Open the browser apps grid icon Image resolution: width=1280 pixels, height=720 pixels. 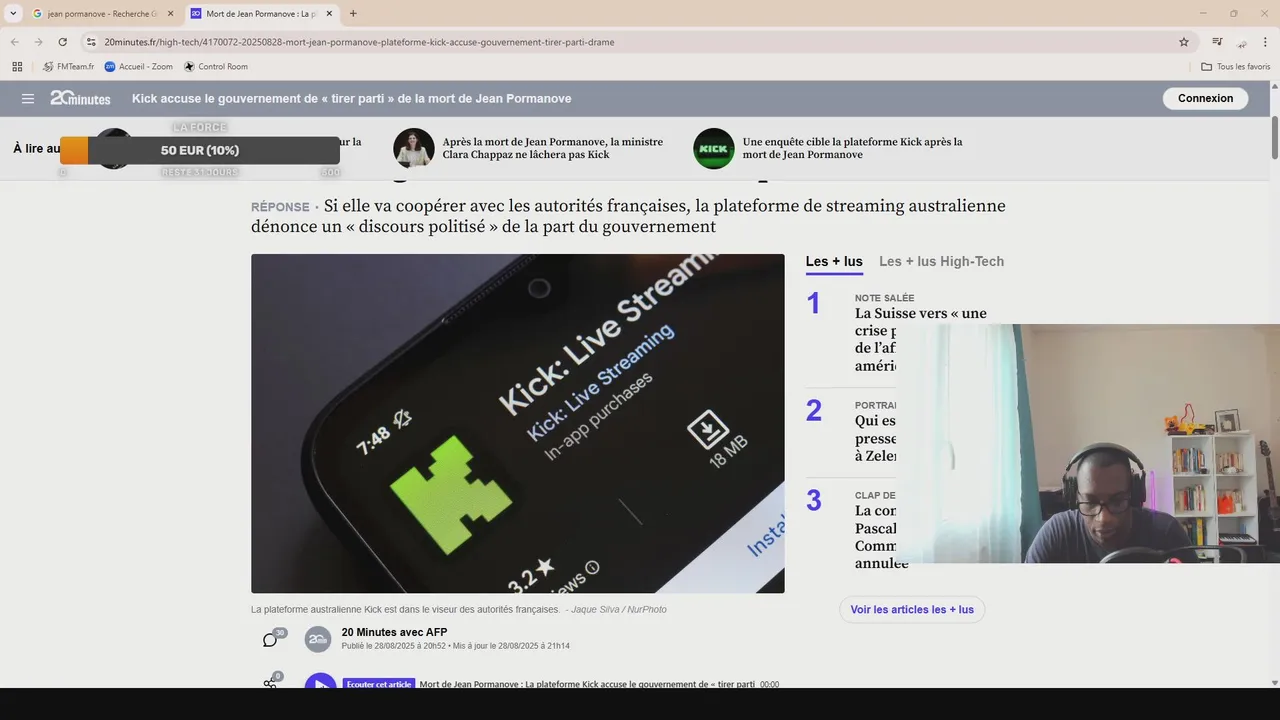click(x=17, y=67)
